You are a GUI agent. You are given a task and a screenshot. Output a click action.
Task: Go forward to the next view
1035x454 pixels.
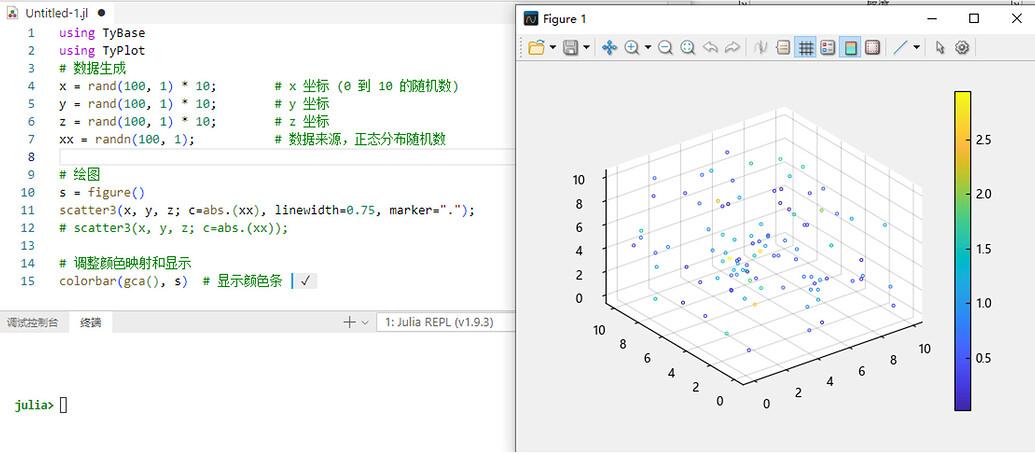[x=733, y=48]
